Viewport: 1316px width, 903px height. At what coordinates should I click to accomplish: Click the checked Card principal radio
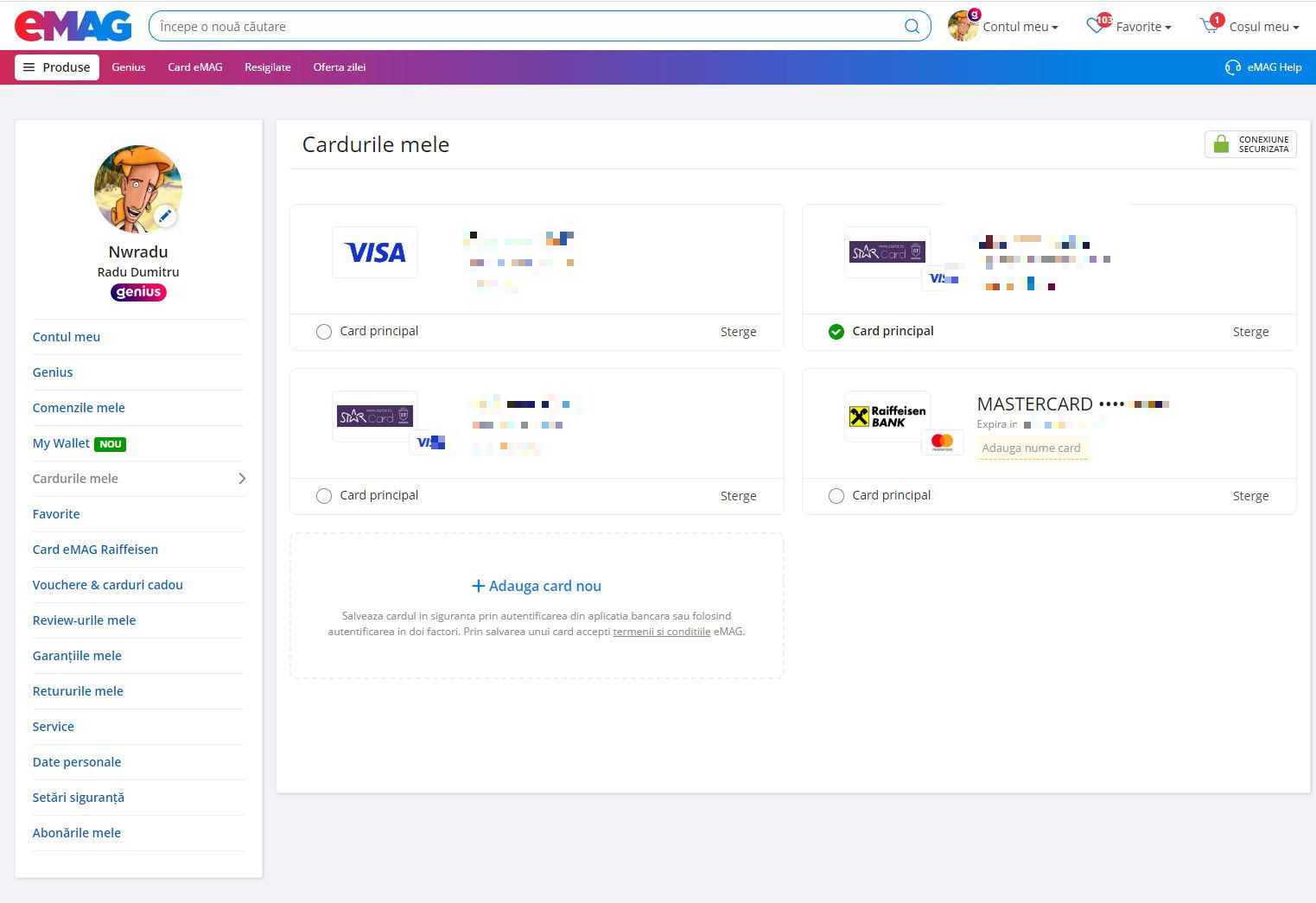click(x=836, y=332)
